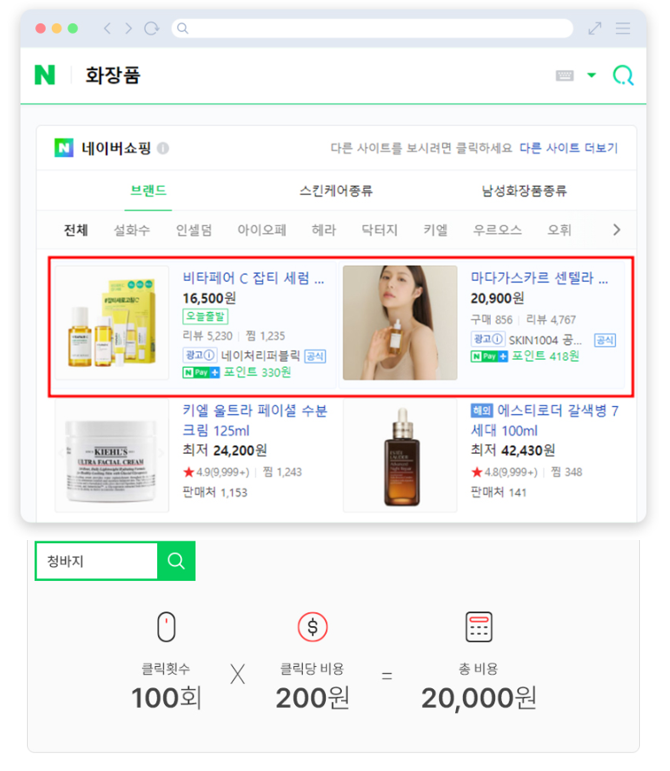Expand the green dropdown arrow beside keyboard
The image size is (670, 771).
[x=592, y=75]
